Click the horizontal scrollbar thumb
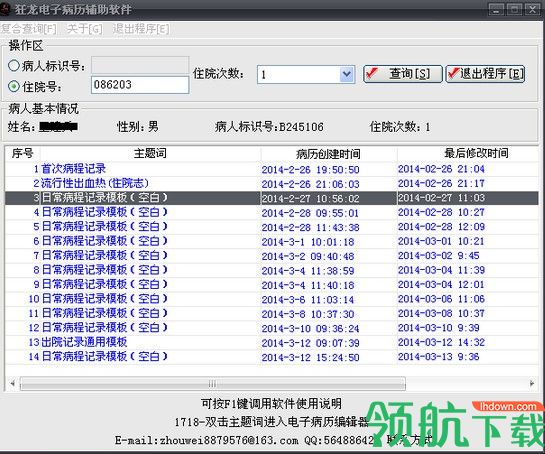The height and width of the screenshot is (454, 545). (x=213, y=384)
